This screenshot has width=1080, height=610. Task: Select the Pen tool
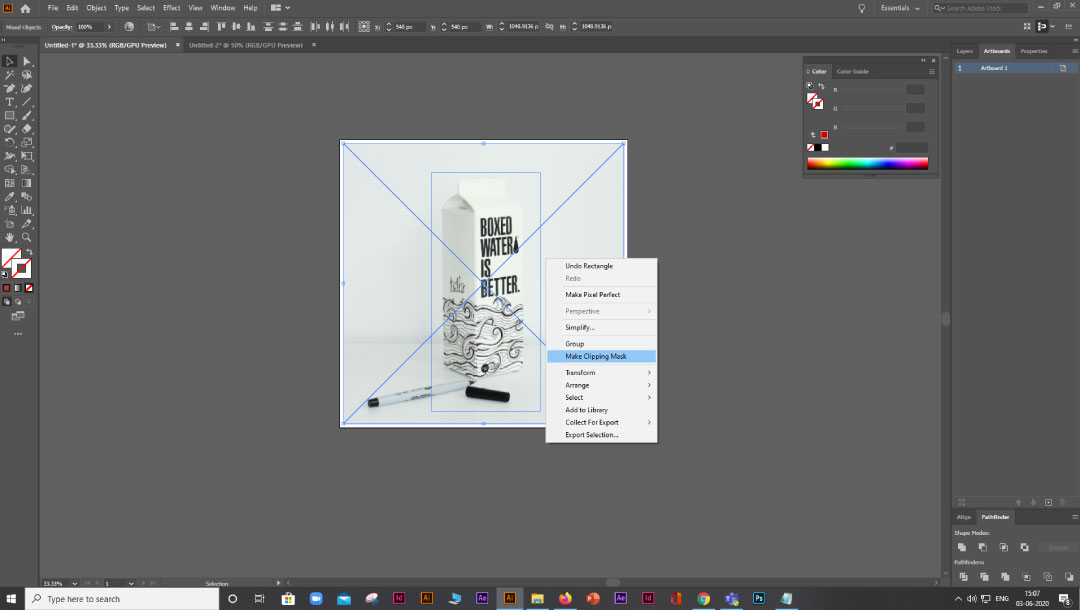point(10,88)
